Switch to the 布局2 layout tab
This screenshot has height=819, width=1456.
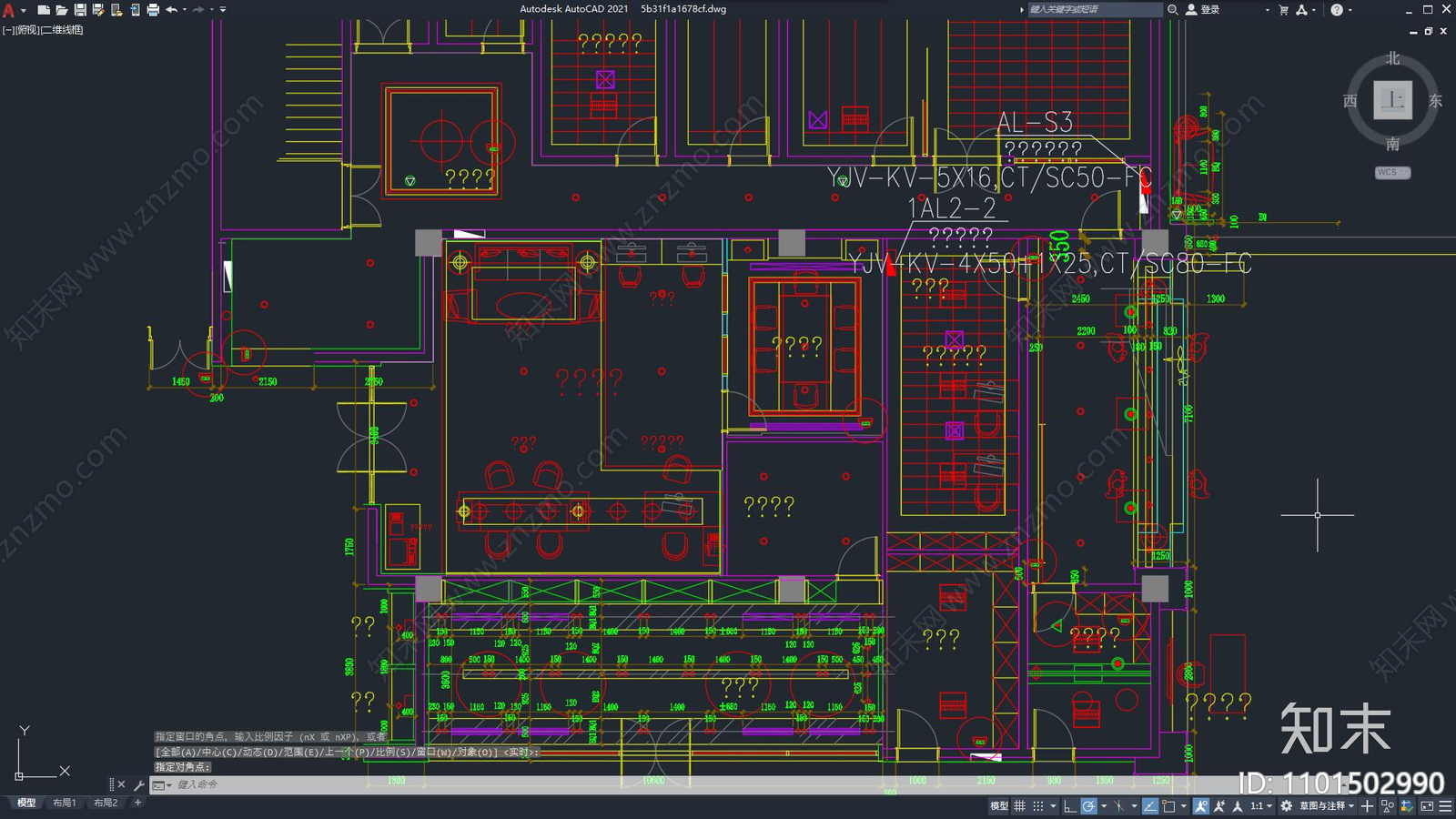pos(106,803)
